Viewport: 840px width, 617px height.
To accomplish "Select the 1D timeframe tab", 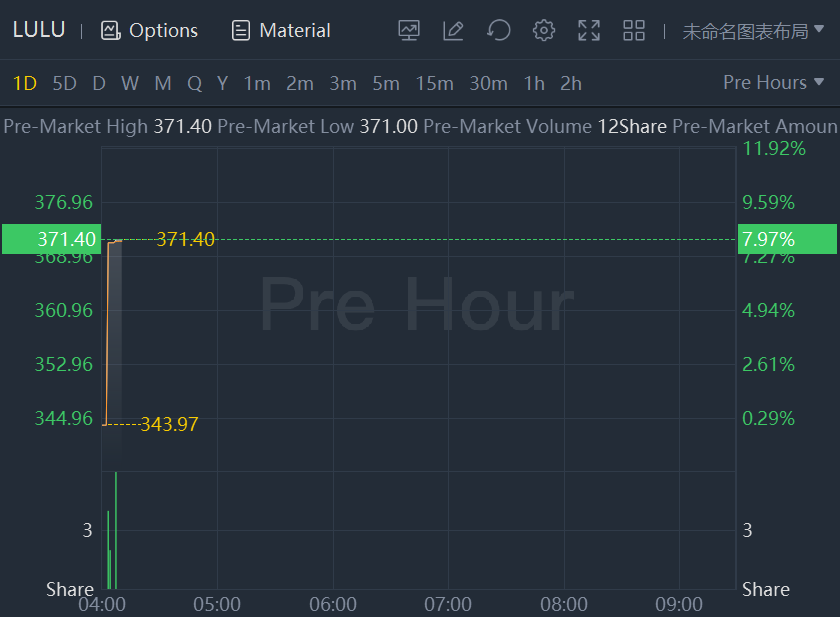I will (24, 83).
